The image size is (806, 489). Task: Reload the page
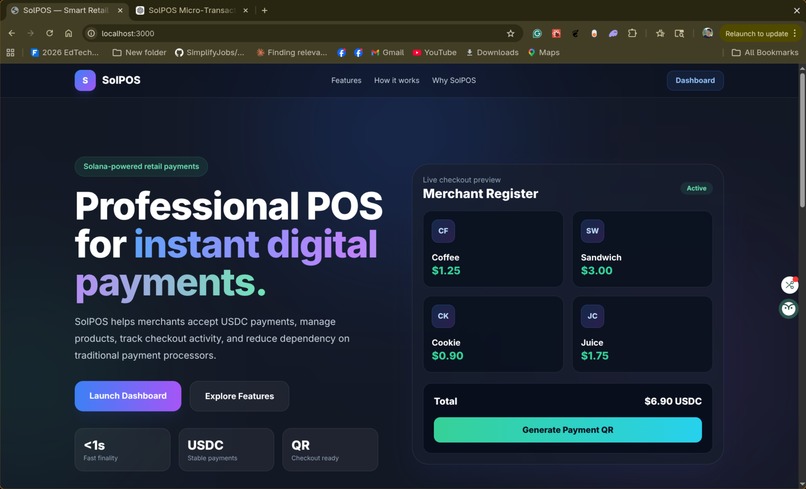pos(49,33)
